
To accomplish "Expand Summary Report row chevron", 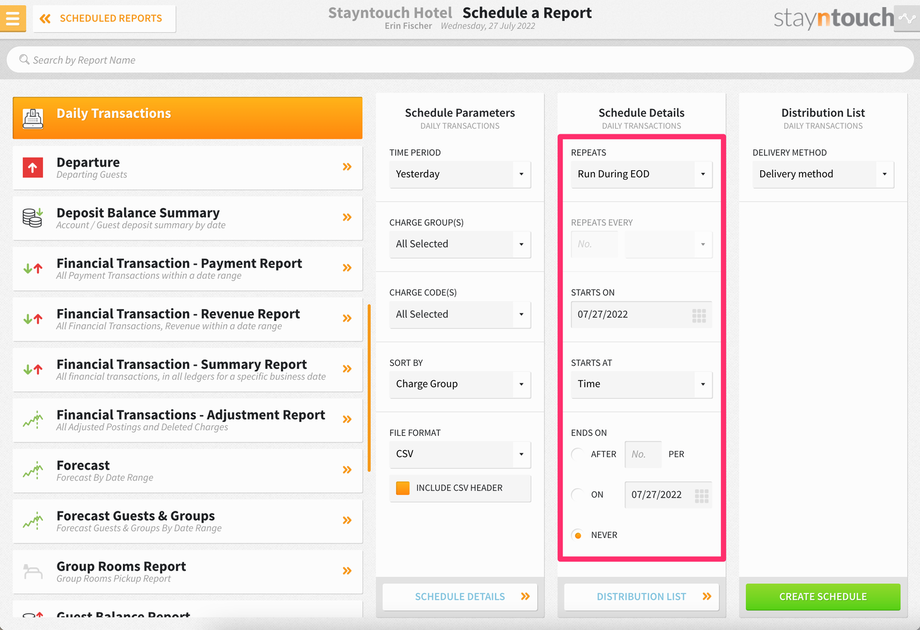I will [x=347, y=369].
